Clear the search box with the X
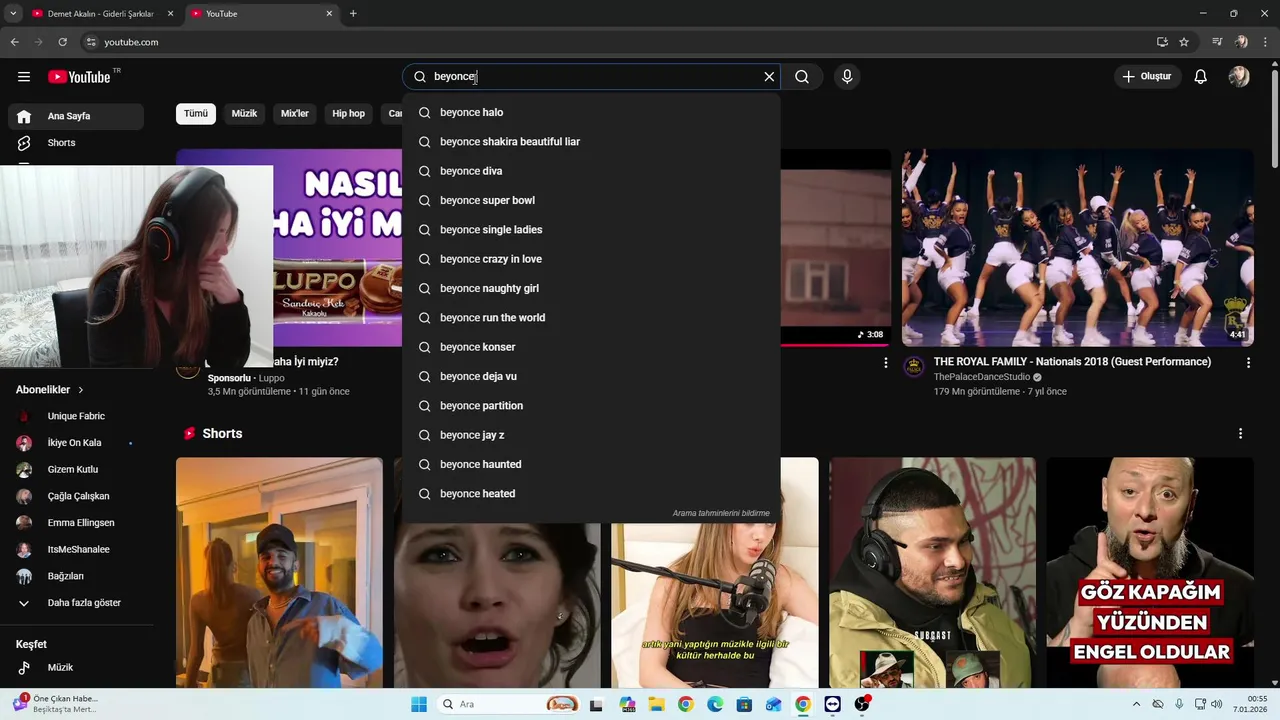 769,77
